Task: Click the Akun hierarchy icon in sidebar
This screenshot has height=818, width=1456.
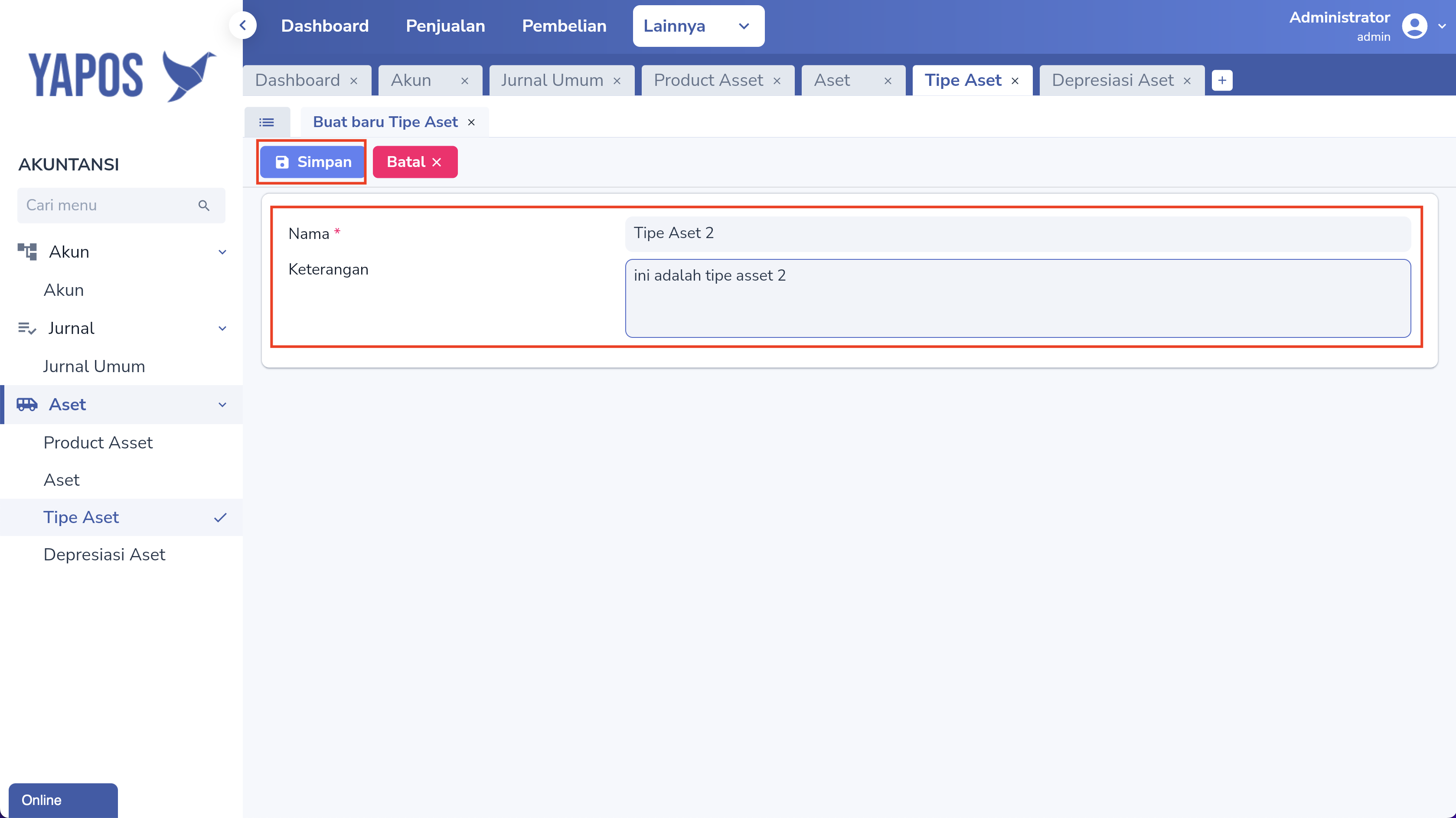Action: point(27,252)
